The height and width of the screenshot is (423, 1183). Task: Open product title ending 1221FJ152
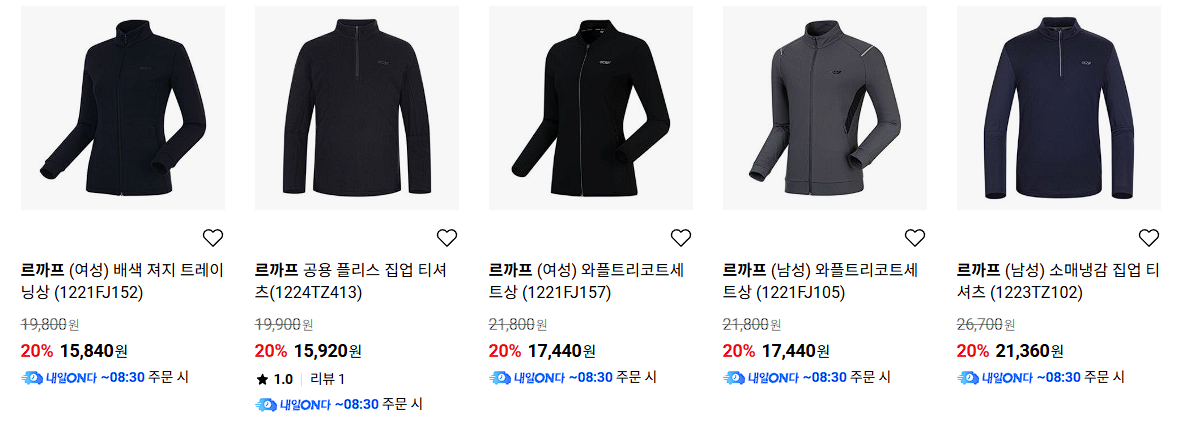[x=122, y=280]
